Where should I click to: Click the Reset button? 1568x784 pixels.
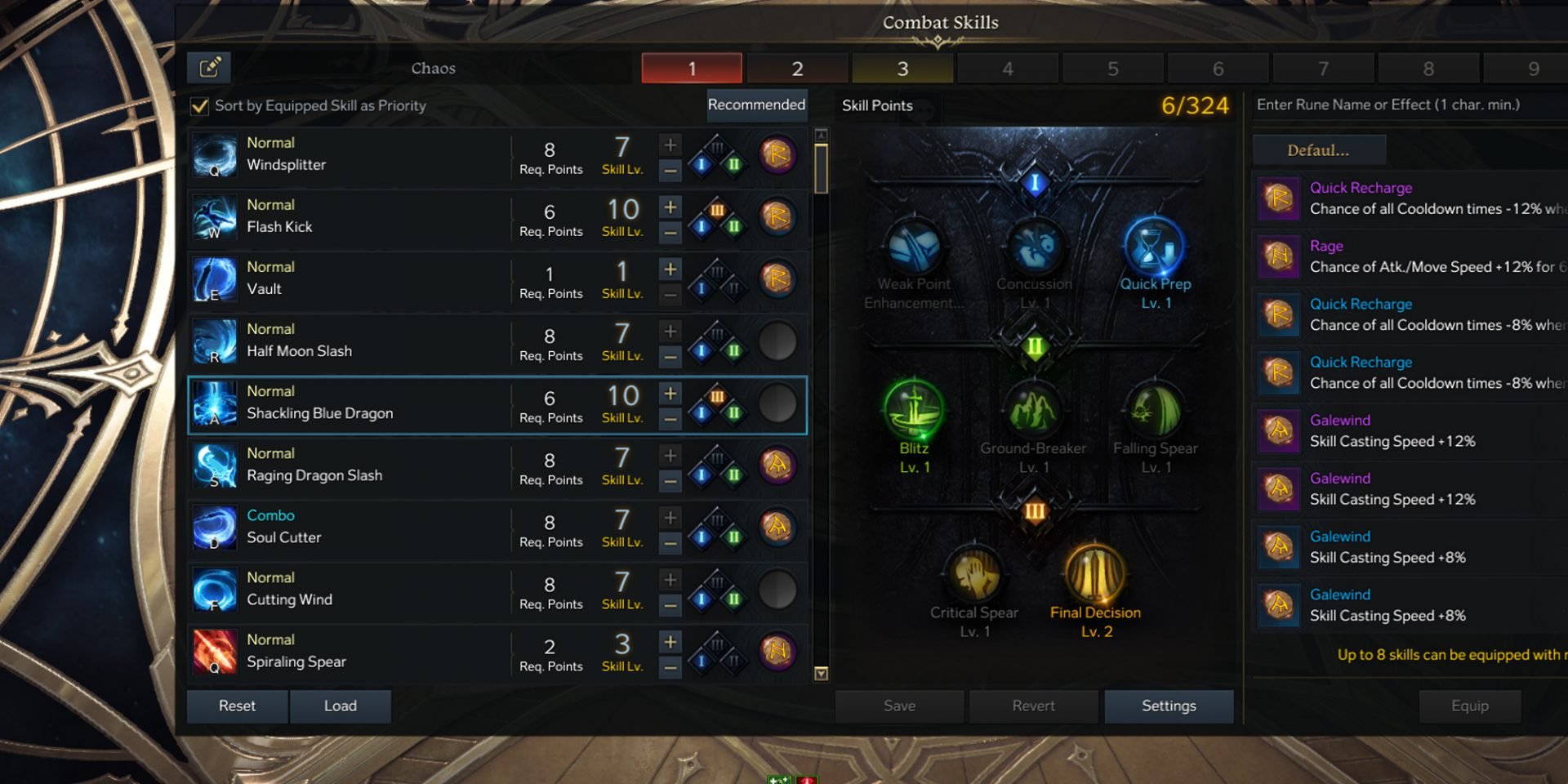(237, 706)
